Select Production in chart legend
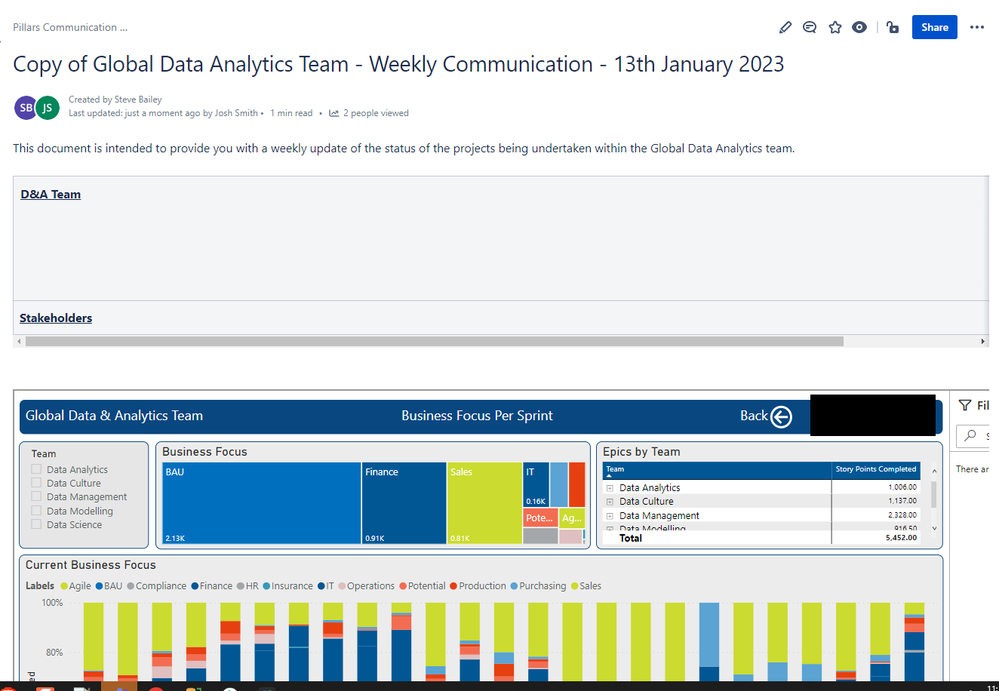The height and width of the screenshot is (691, 999). tap(478, 586)
